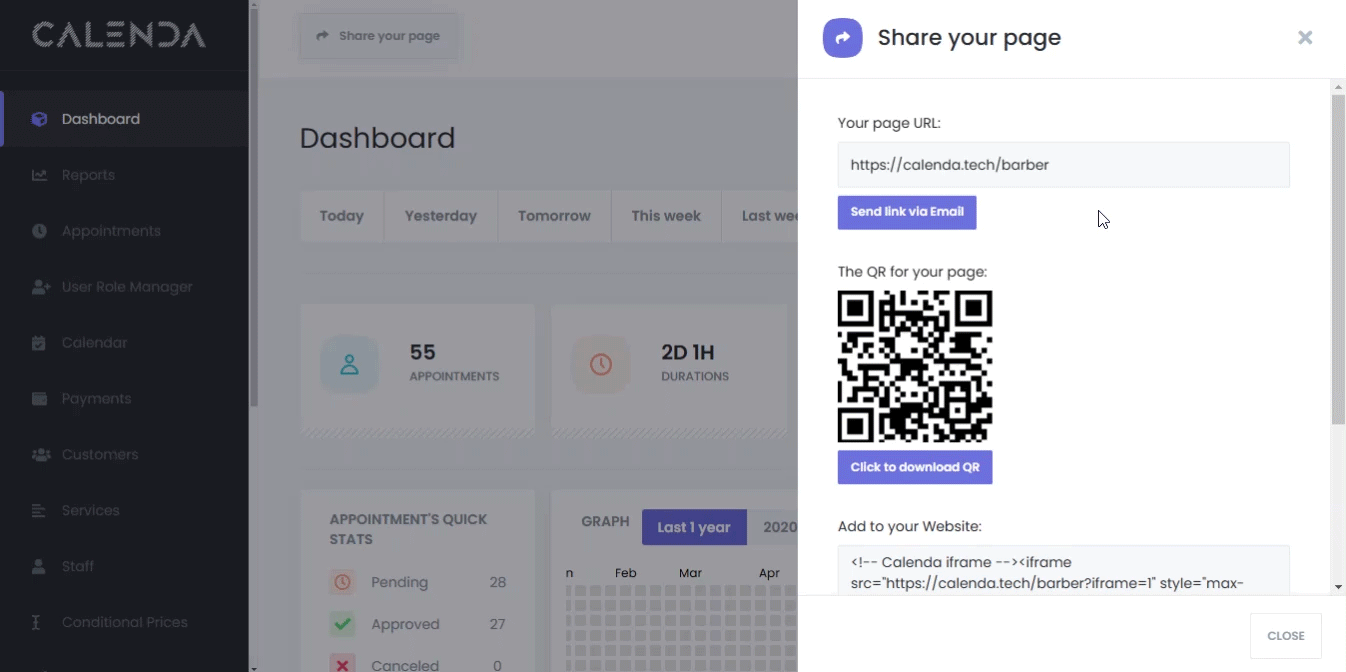The image size is (1346, 672).
Task: Click the User Role Manager icon
Action: 40,287
